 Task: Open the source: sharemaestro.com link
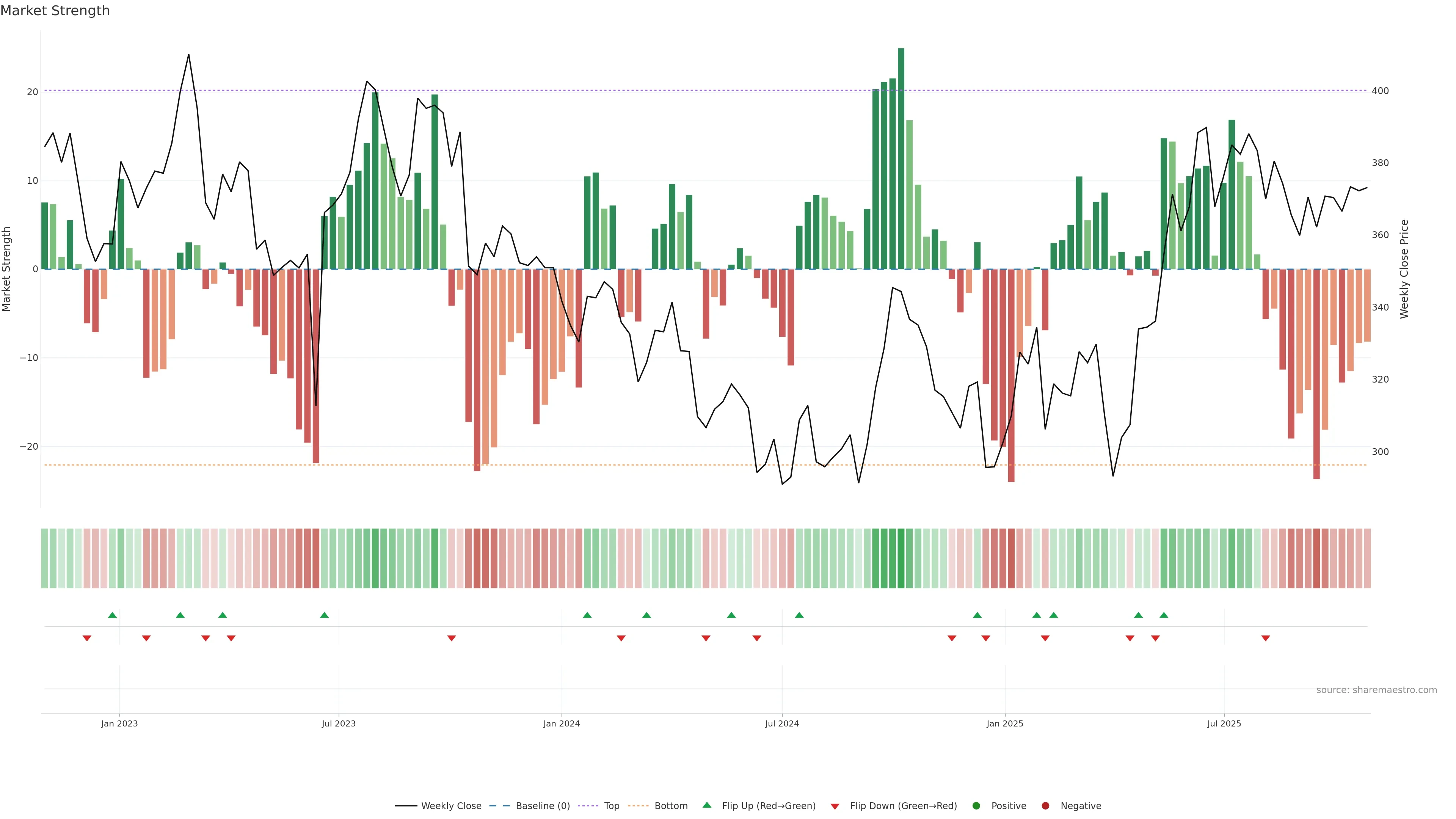1376,690
